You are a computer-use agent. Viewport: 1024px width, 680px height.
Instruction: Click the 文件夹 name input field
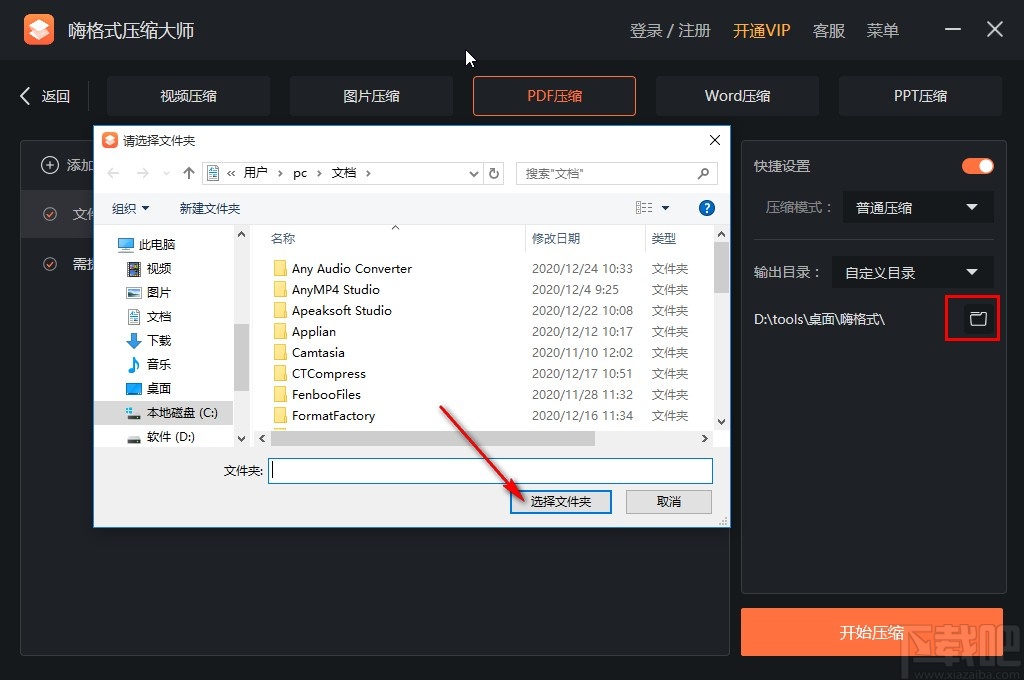click(x=490, y=471)
